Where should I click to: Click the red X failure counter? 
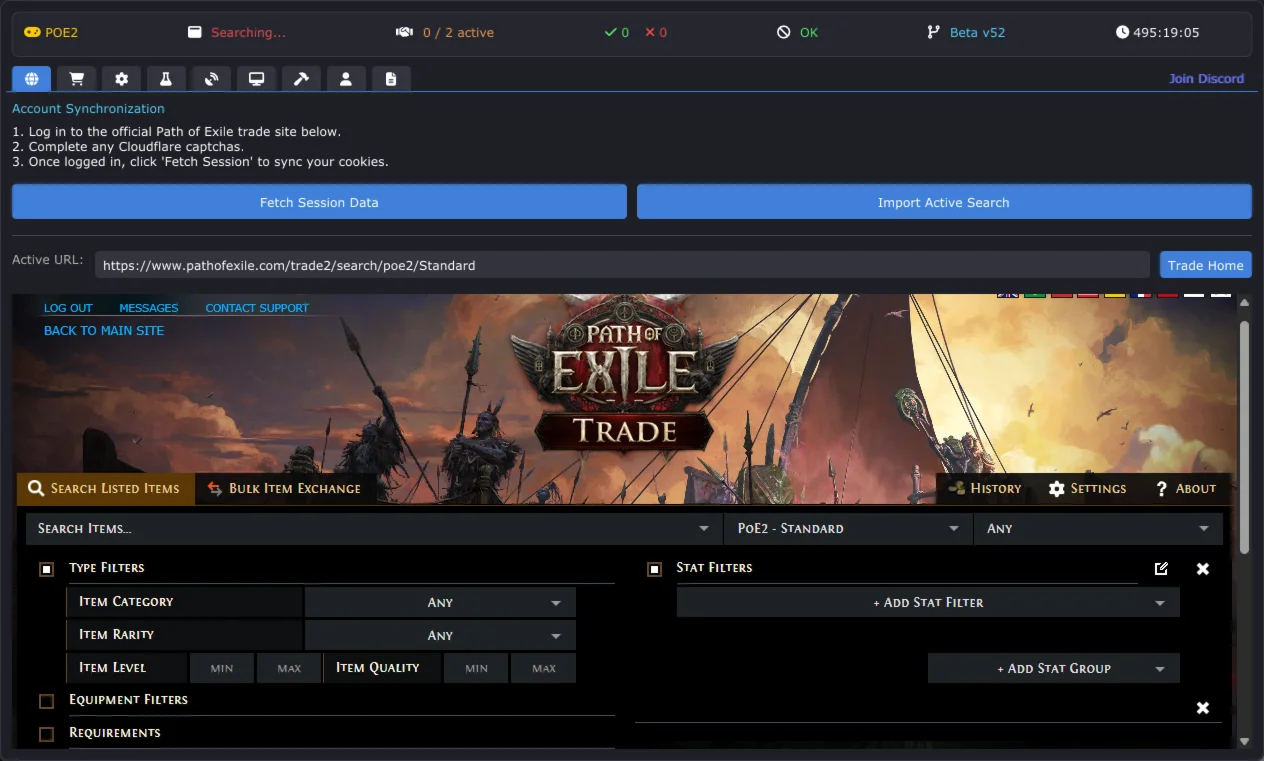click(656, 32)
